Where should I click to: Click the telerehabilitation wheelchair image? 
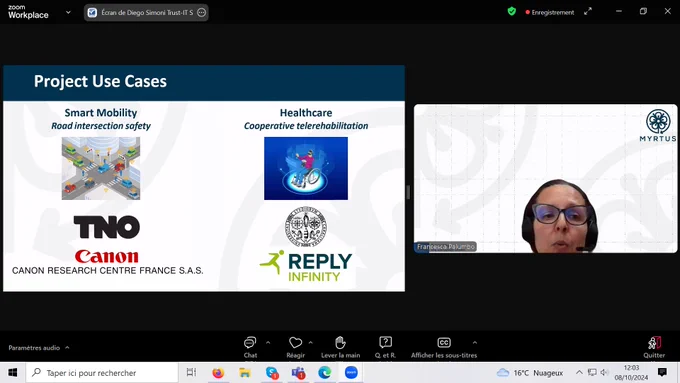(x=306, y=168)
